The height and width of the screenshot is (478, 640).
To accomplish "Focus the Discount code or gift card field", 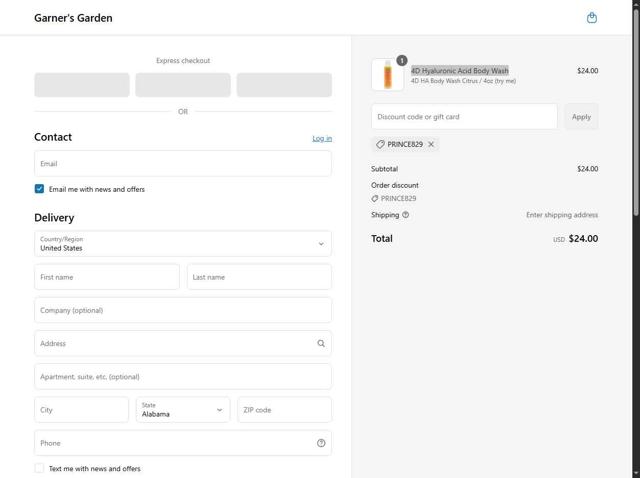I will click(x=464, y=117).
